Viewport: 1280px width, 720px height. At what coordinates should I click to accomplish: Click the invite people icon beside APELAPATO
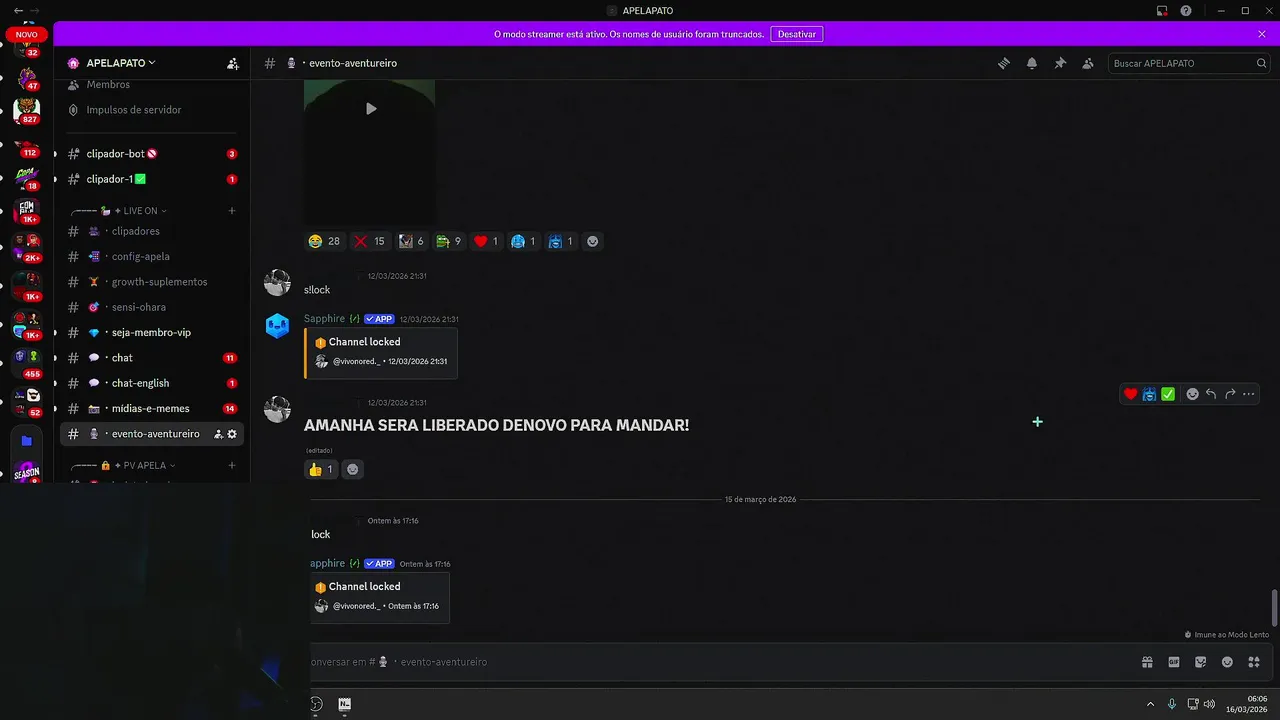click(233, 63)
